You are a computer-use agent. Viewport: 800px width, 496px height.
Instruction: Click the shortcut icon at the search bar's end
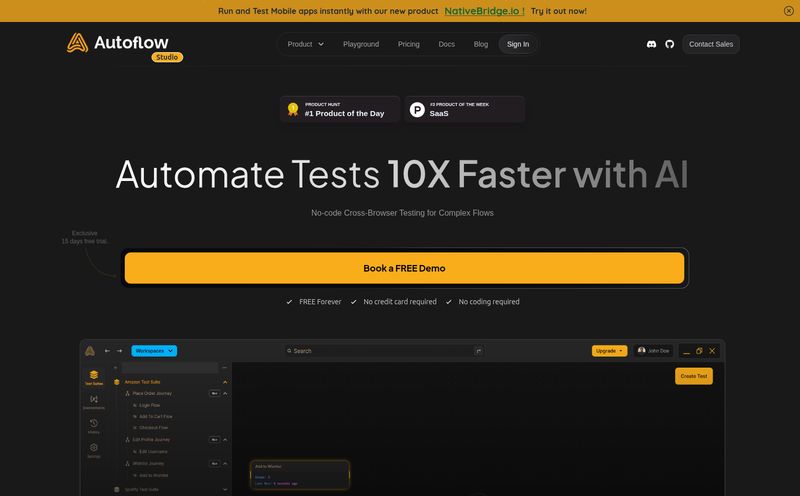point(479,351)
